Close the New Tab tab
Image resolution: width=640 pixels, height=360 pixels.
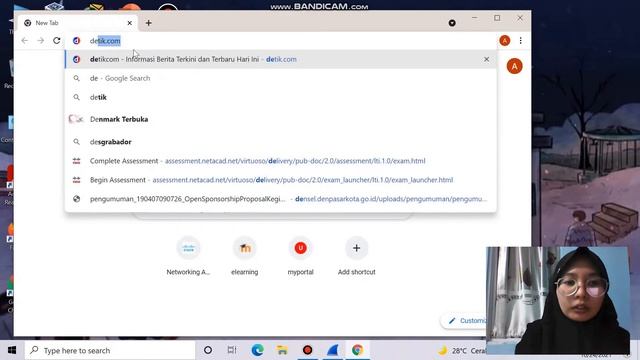click(x=129, y=23)
